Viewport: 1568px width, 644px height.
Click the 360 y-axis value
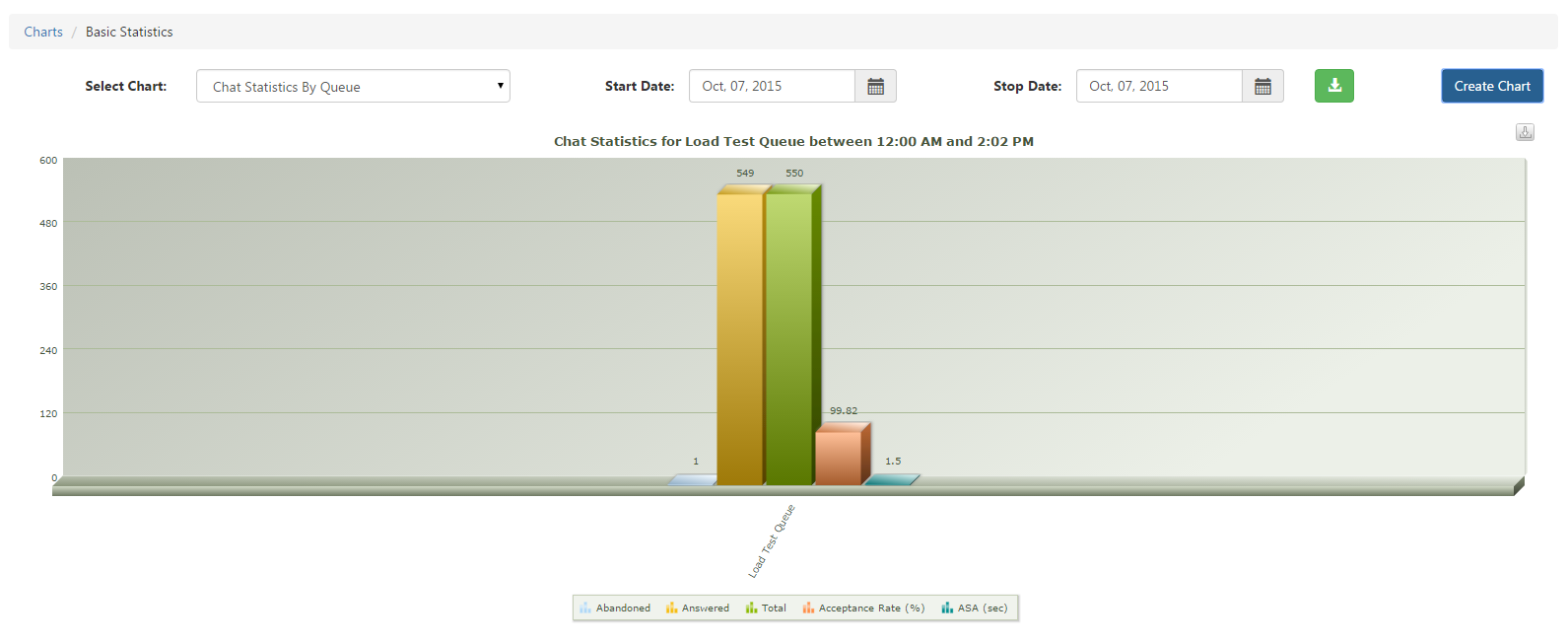point(48,286)
